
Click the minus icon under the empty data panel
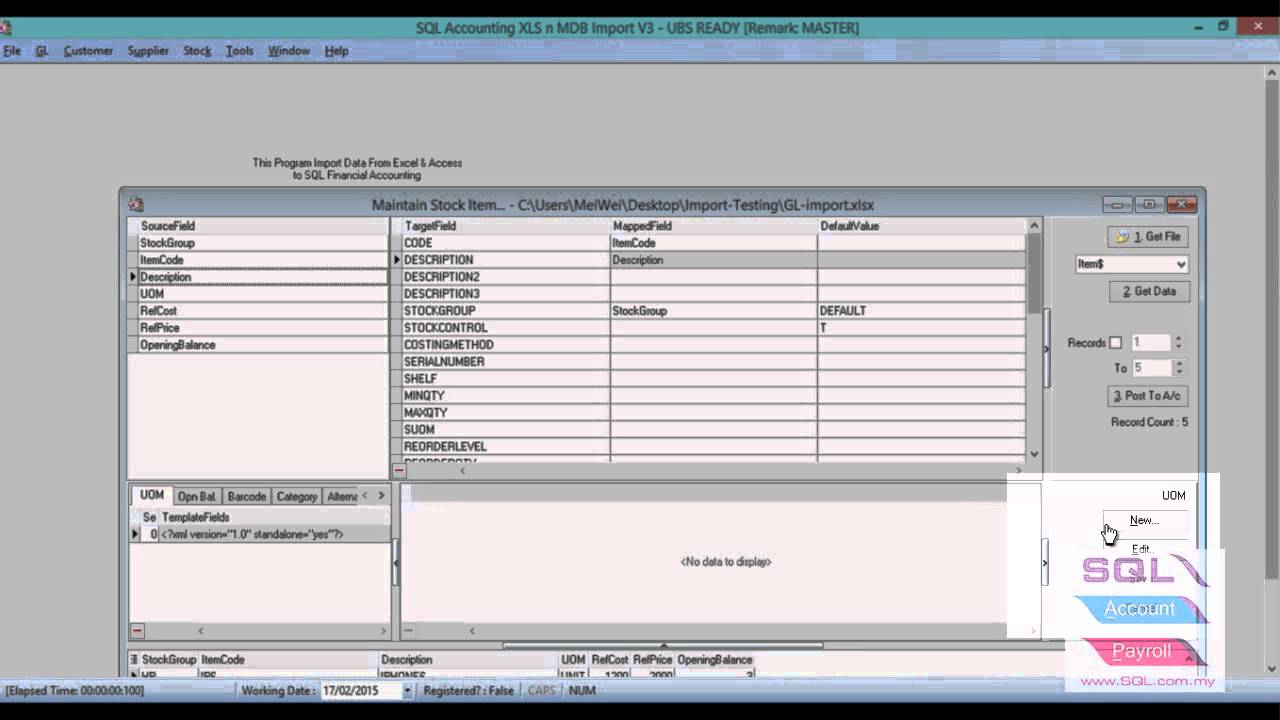click(409, 631)
